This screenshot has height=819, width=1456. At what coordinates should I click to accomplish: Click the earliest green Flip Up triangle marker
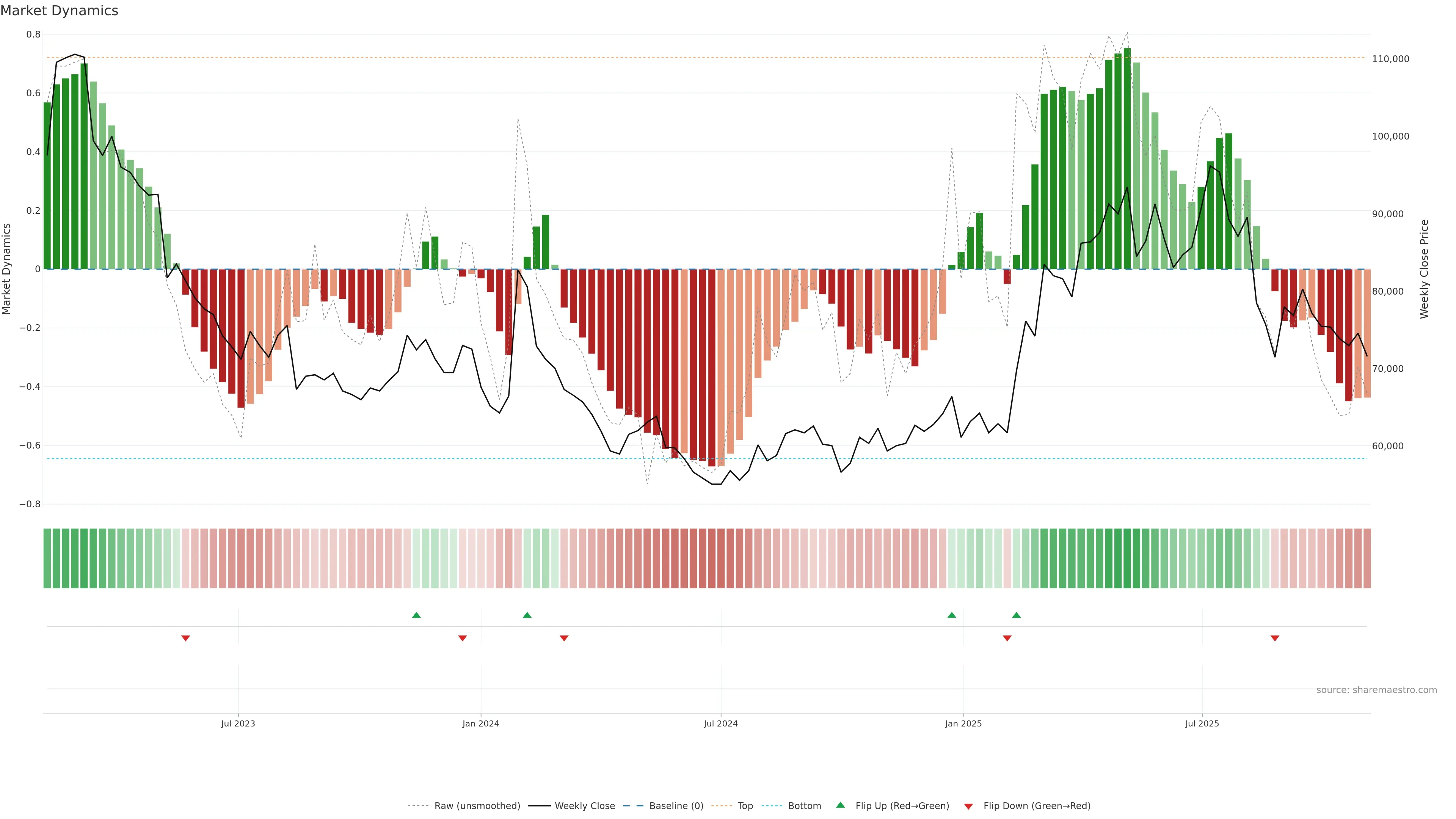417,615
